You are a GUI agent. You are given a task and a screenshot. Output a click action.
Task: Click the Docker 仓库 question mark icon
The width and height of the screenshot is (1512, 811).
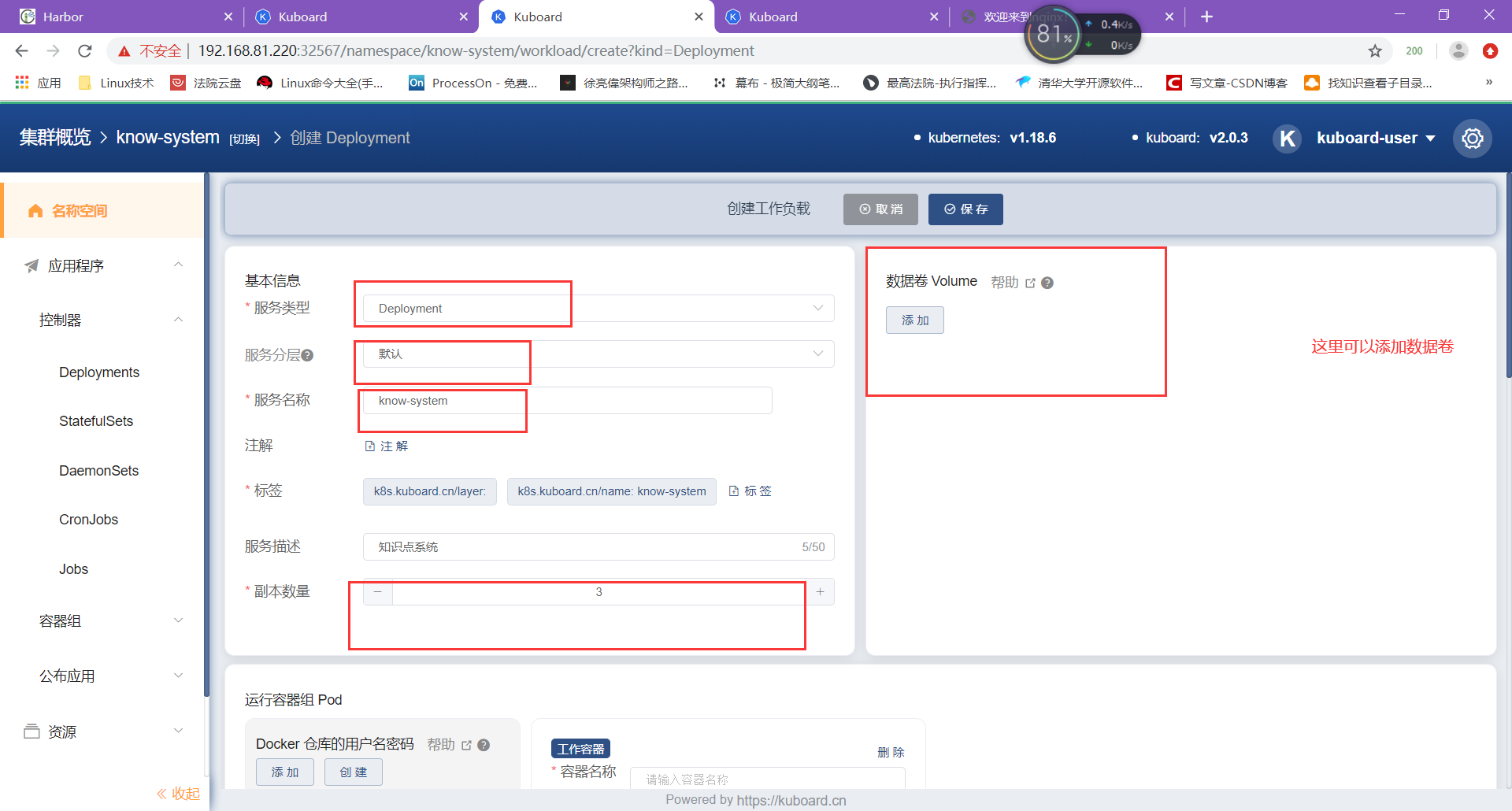click(x=484, y=745)
